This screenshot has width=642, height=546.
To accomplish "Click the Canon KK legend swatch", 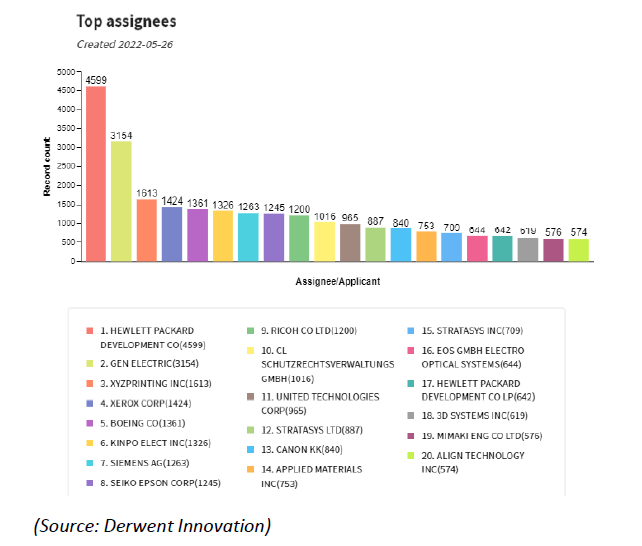I will tap(251, 449).
